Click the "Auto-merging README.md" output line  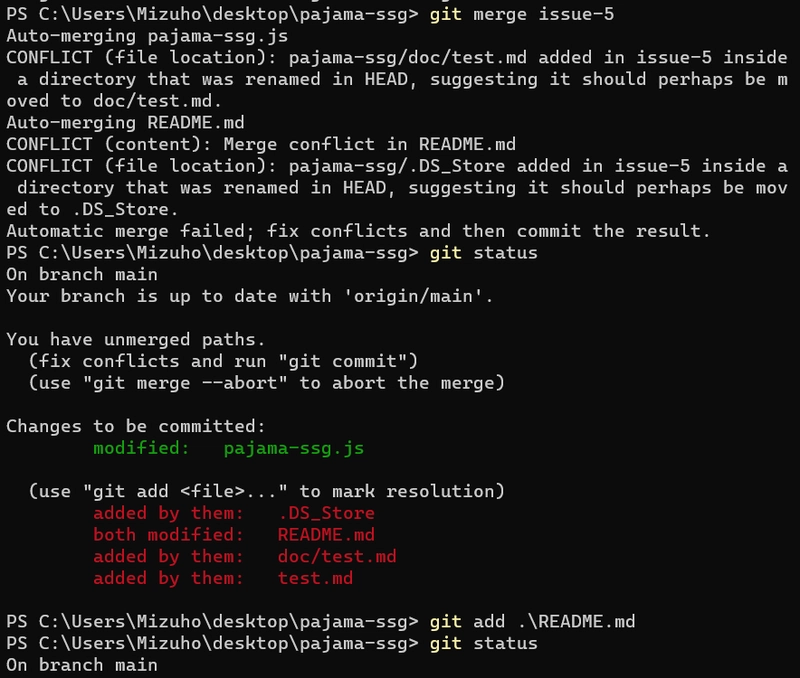coord(125,123)
